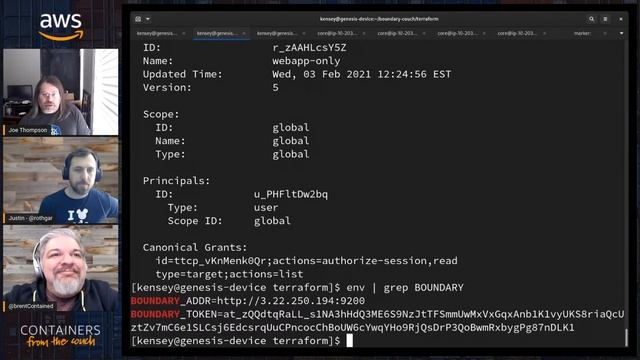Screen dimensions: 640x360
Task: Click the Containers from the Couch logo
Action: [60, 336]
